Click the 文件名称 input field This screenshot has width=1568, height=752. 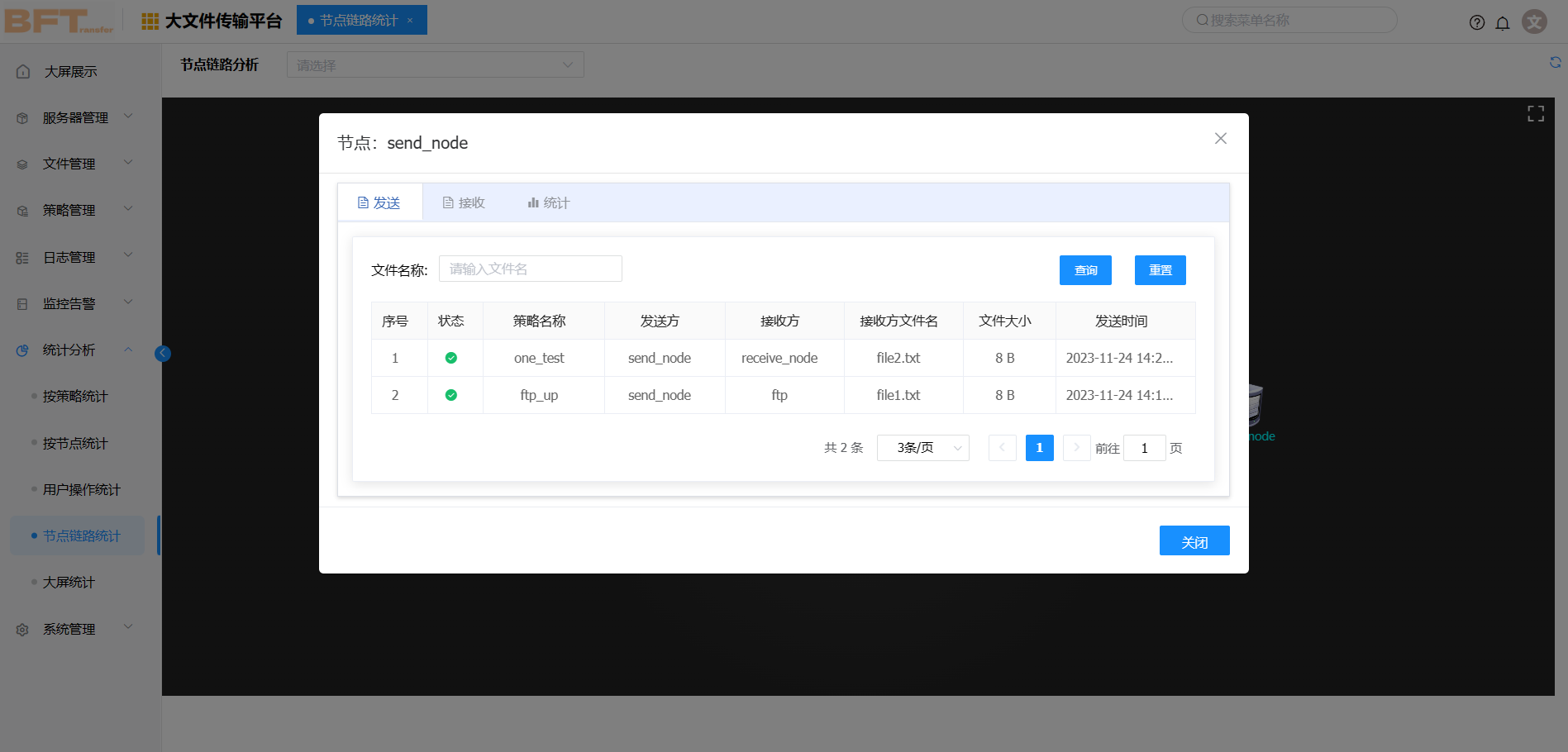coord(530,269)
